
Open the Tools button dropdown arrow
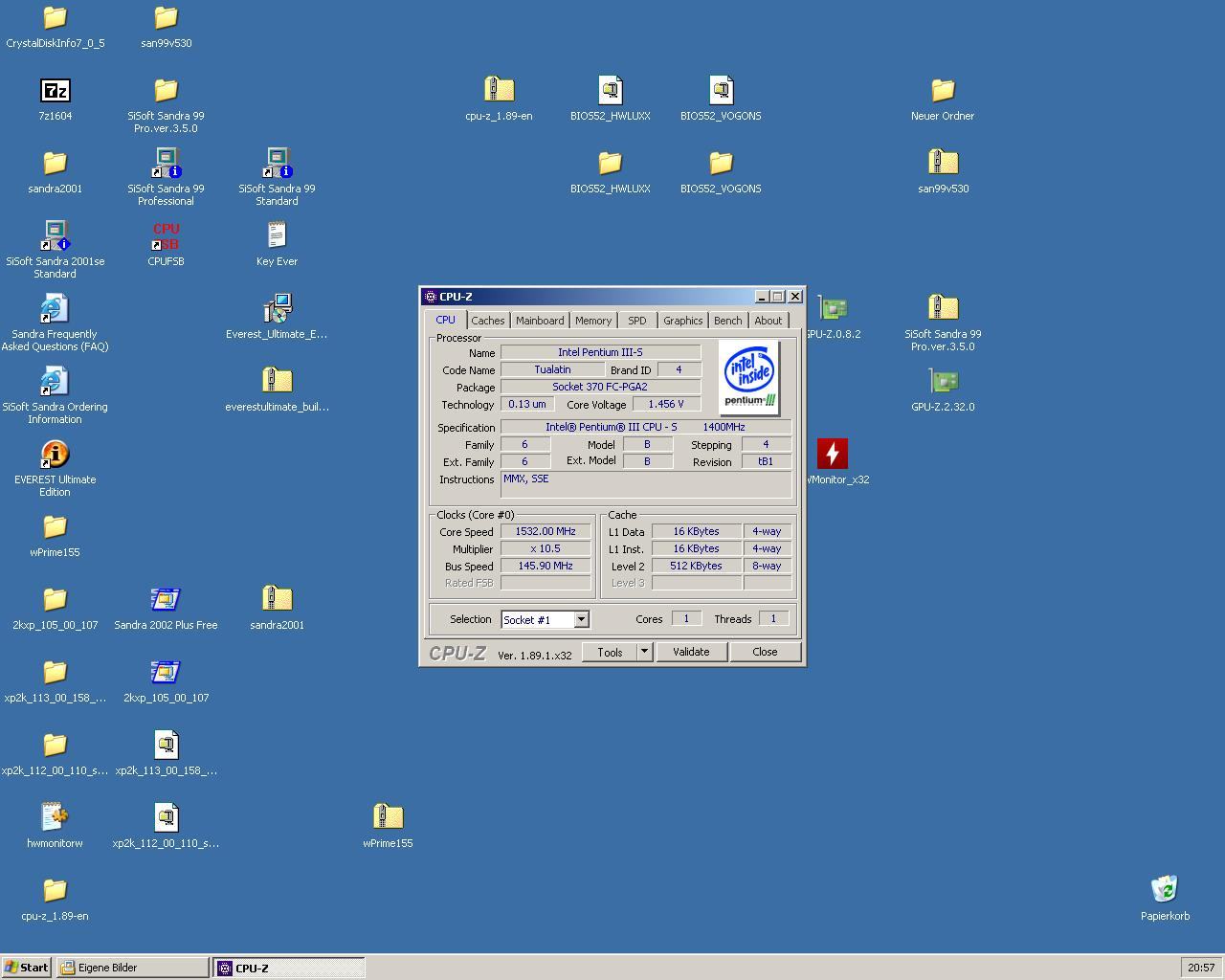click(644, 652)
